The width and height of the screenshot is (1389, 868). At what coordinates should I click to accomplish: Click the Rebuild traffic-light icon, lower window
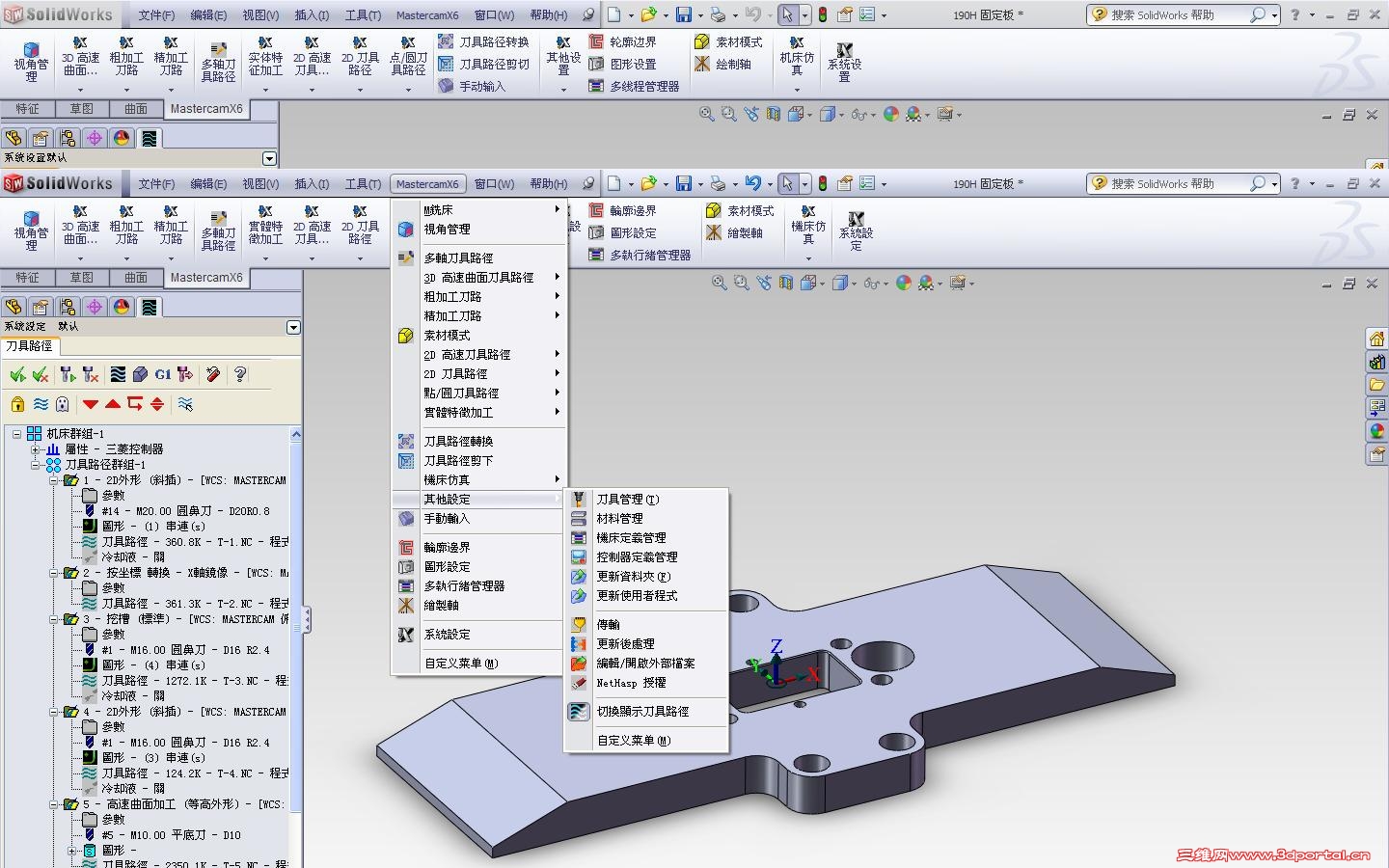(x=823, y=183)
